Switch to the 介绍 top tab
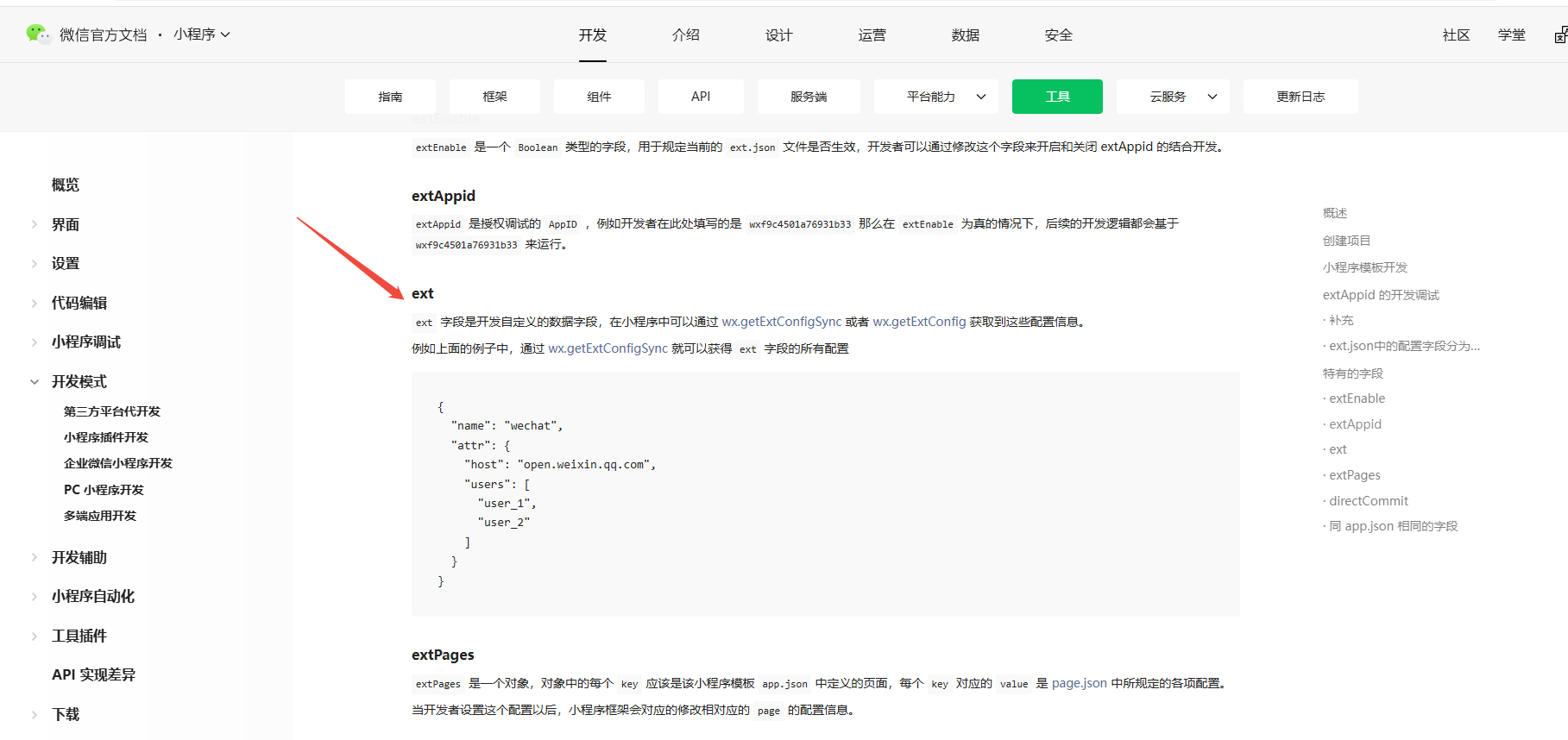 point(686,35)
